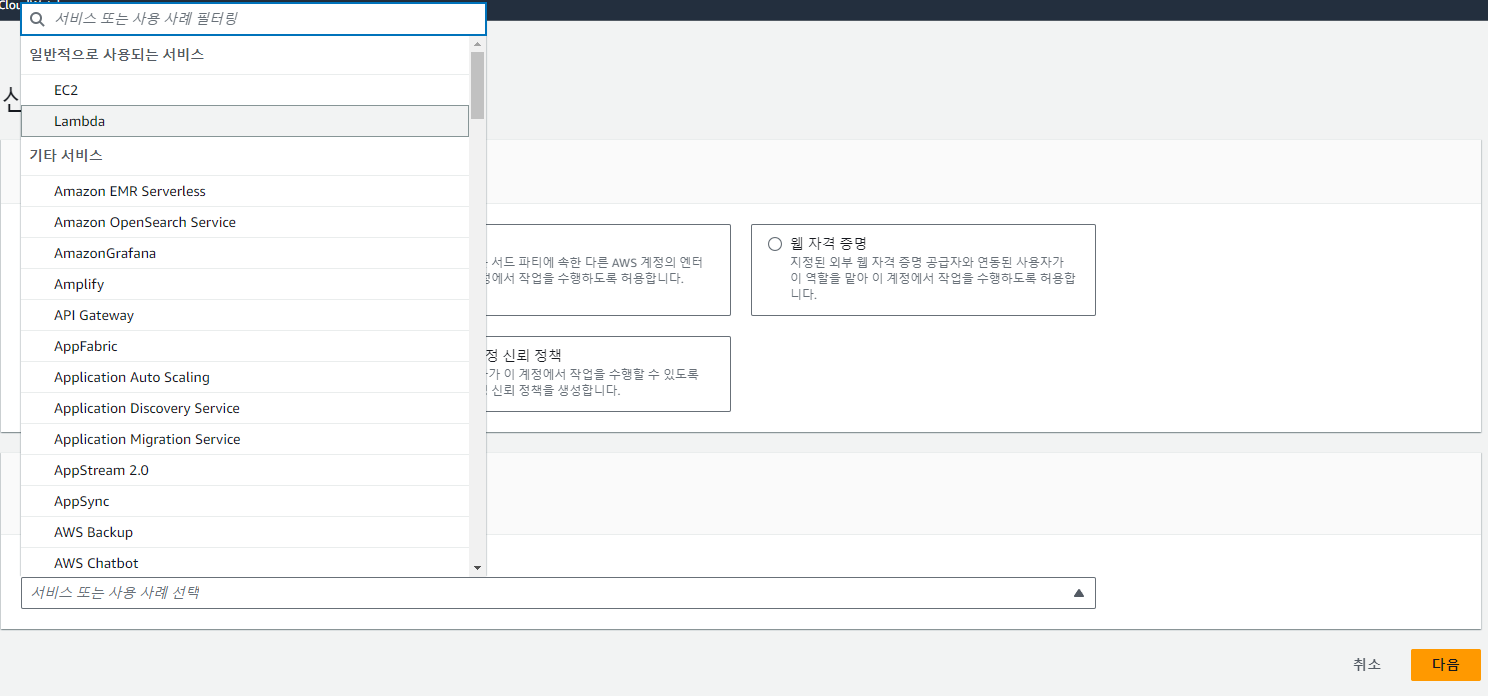
Task: Select the 웹 자격 증명 radio button
Action: (775, 244)
